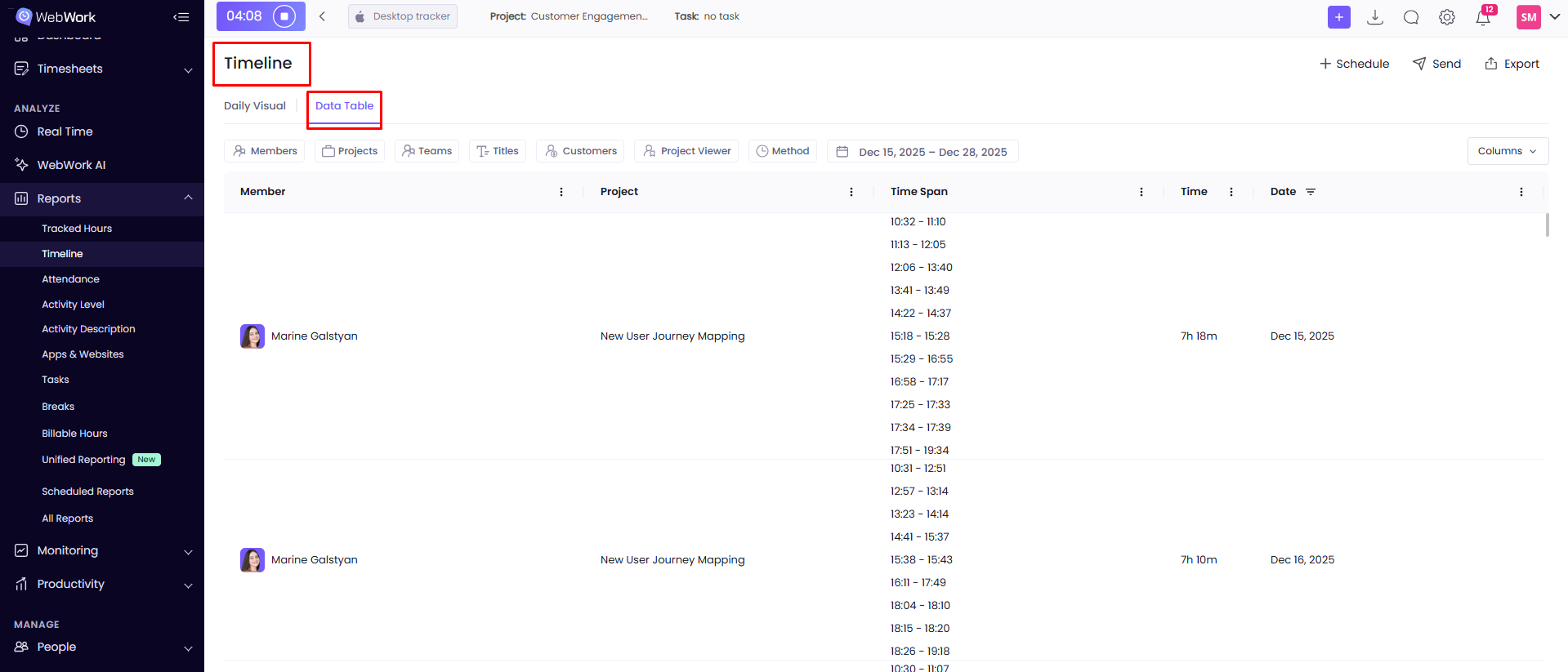Open Member column options menu
1568x672 pixels.
click(x=561, y=192)
